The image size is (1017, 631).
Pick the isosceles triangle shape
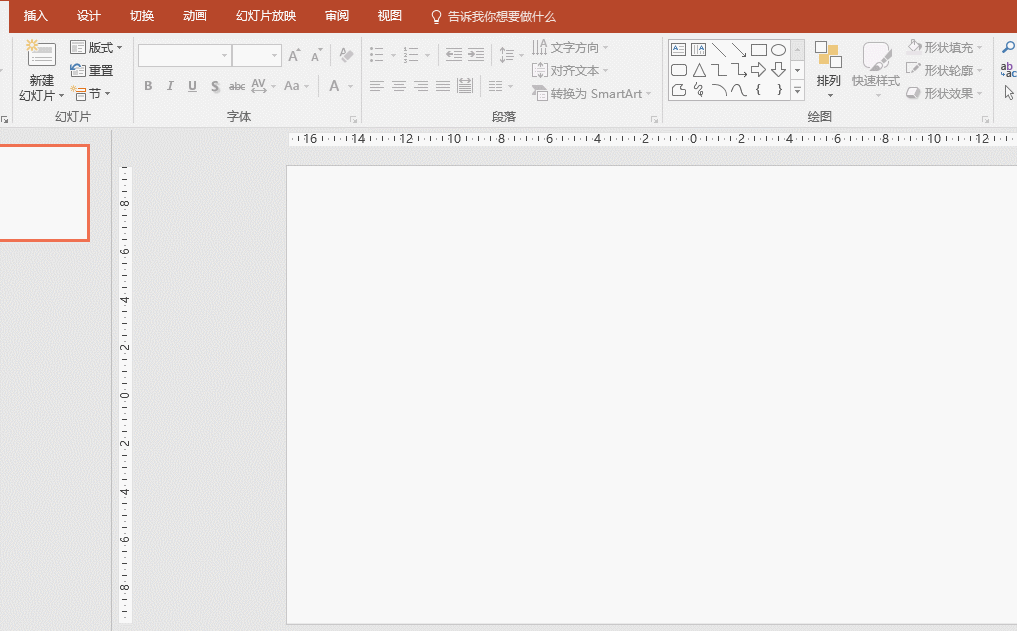click(699, 70)
